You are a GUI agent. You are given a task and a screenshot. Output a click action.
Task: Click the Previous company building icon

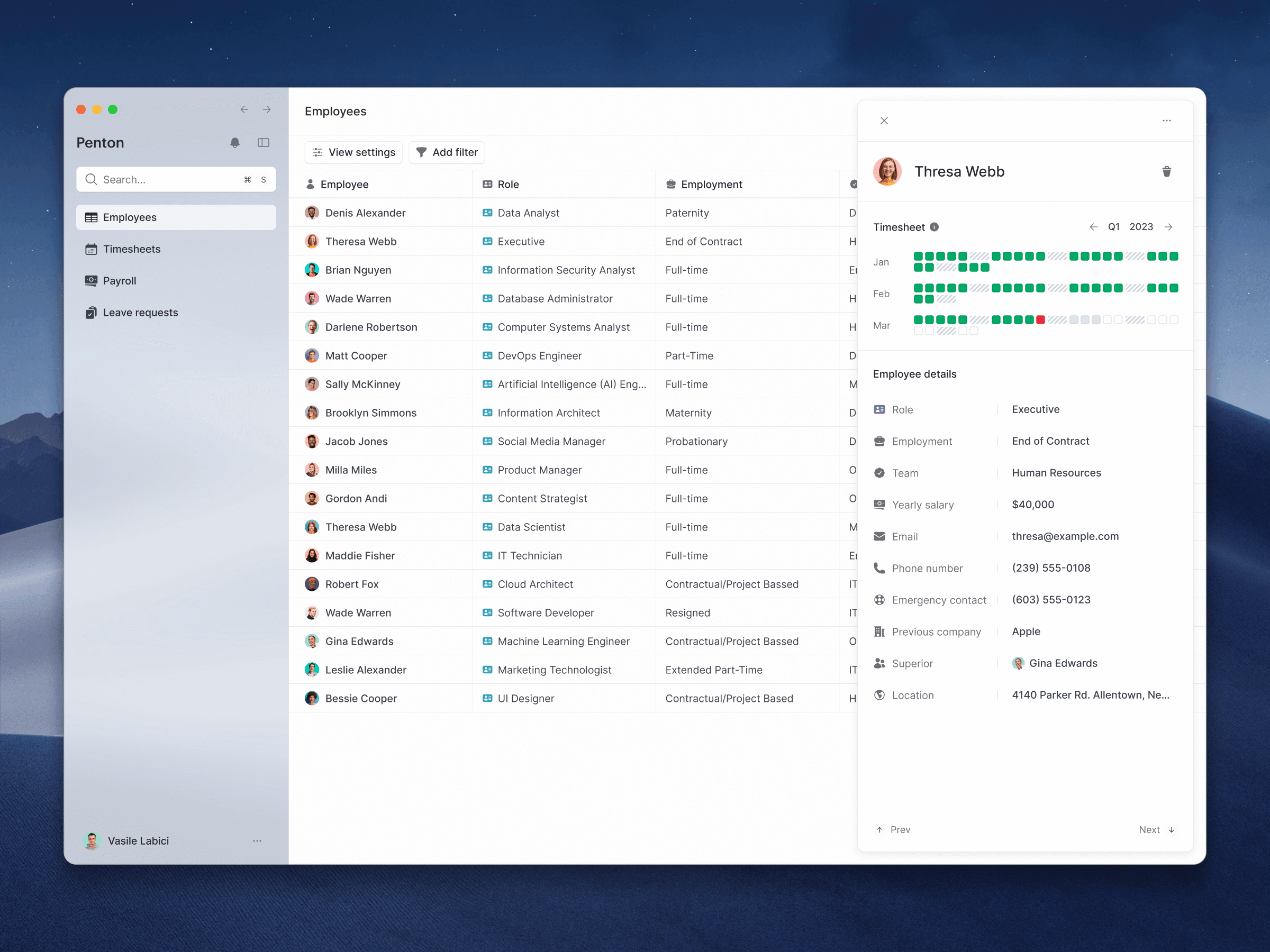click(879, 632)
